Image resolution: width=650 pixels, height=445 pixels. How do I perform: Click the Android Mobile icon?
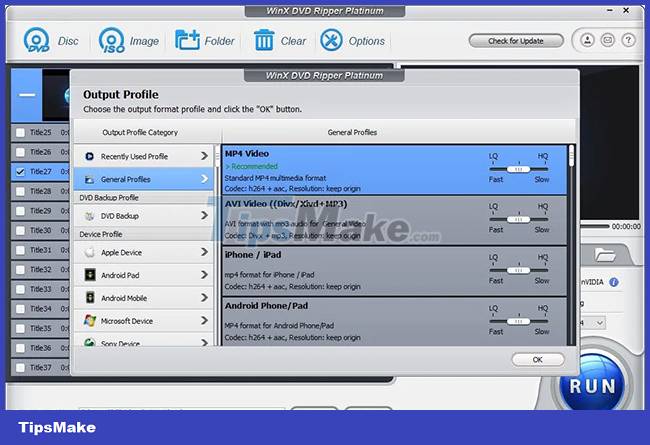90,298
